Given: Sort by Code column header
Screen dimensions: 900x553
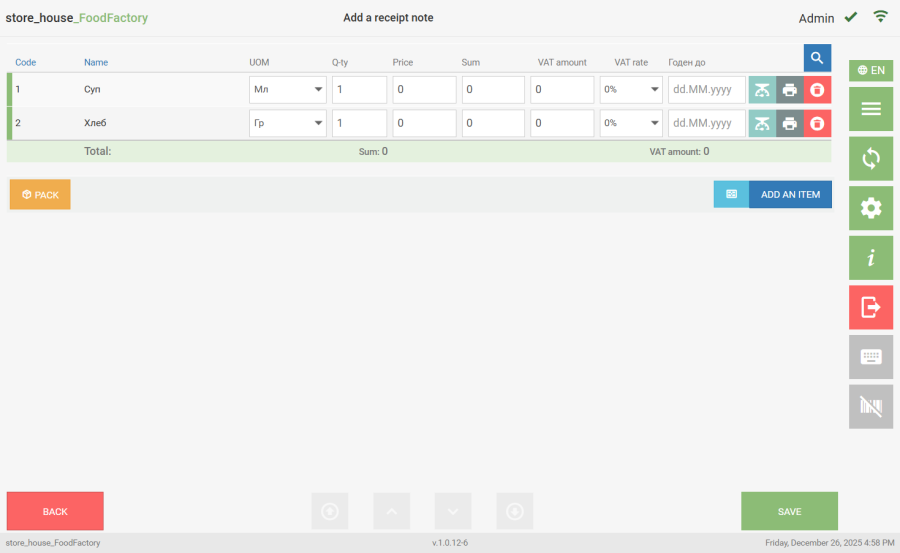Looking at the screenshot, I should pyautogui.click(x=25, y=62).
